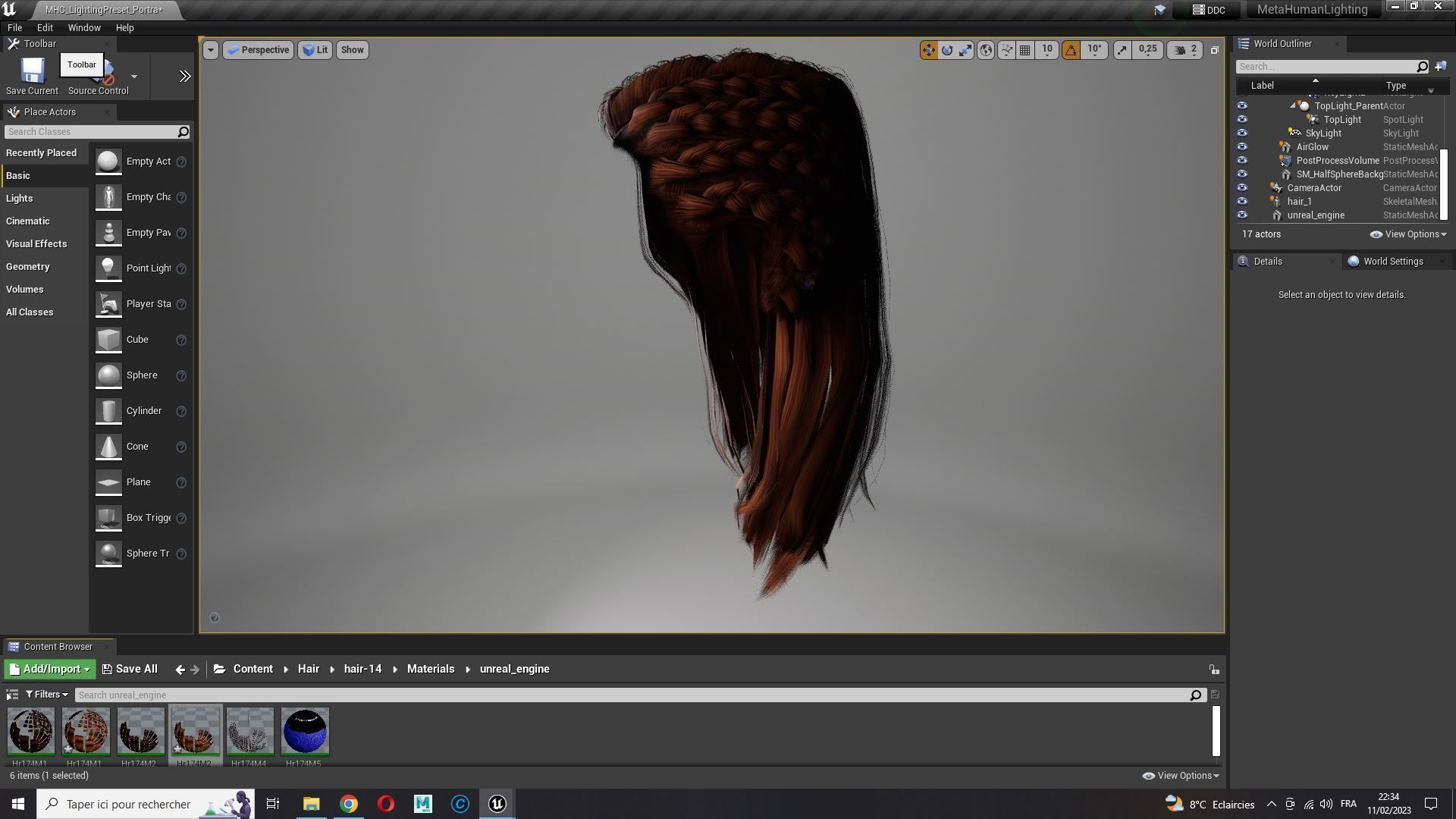The image size is (1456, 819).
Task: Open viewport Show menu
Action: click(352, 50)
